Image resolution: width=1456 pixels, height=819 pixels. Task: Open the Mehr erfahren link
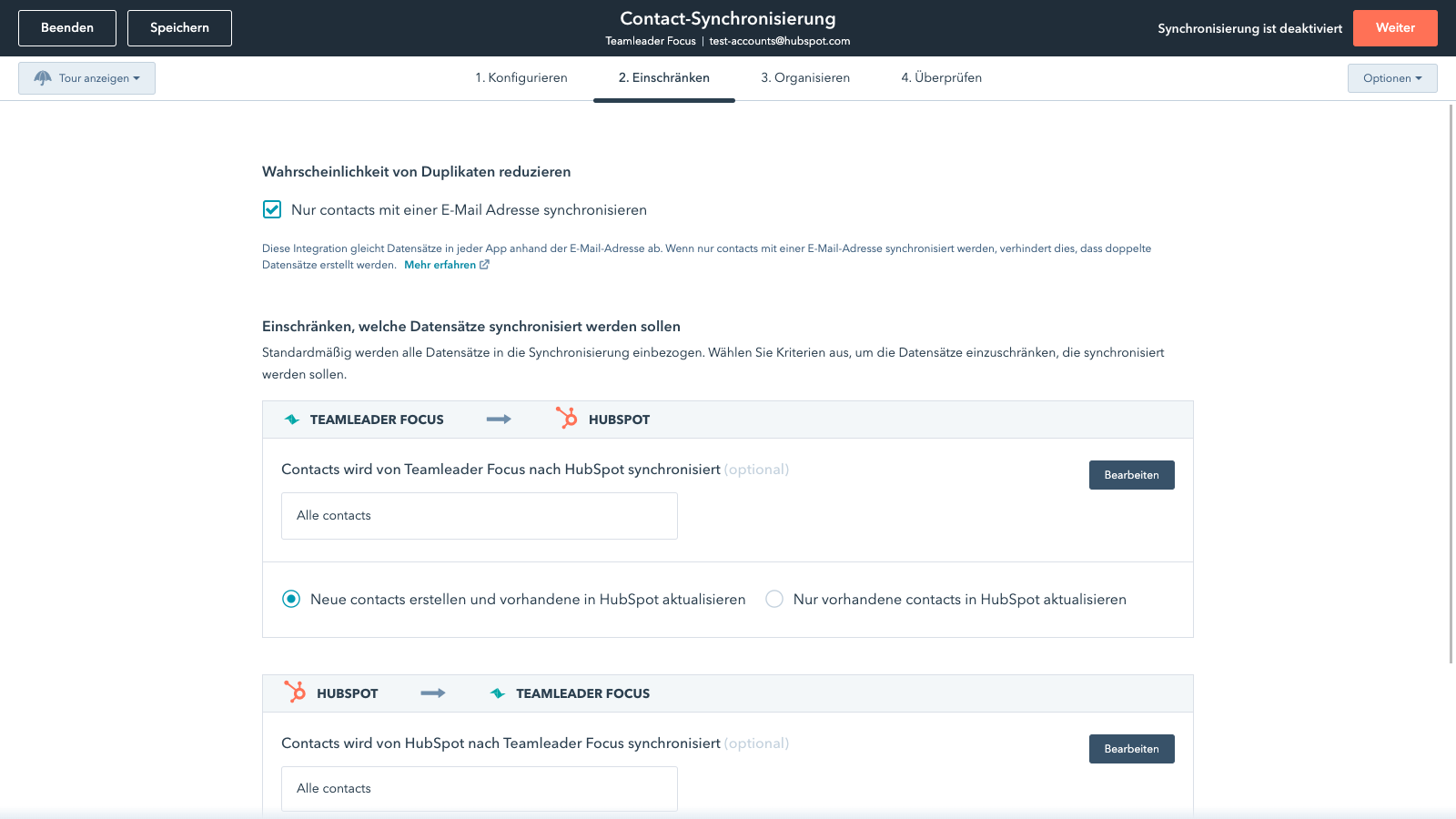[440, 264]
